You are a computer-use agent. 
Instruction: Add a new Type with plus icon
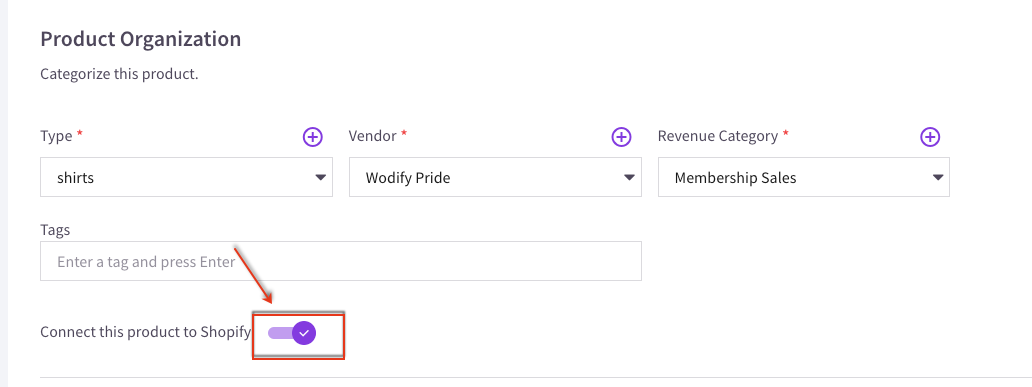click(313, 137)
